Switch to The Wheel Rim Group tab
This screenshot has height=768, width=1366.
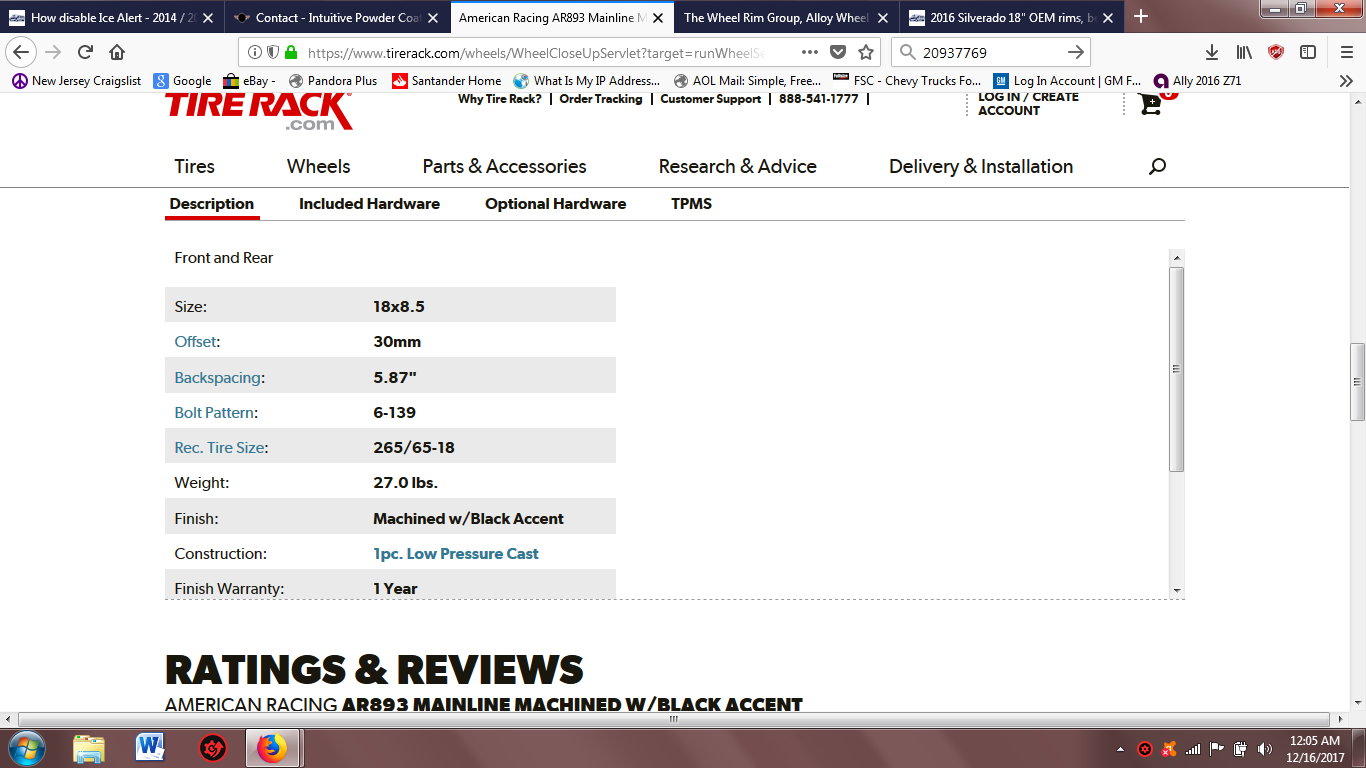click(787, 17)
